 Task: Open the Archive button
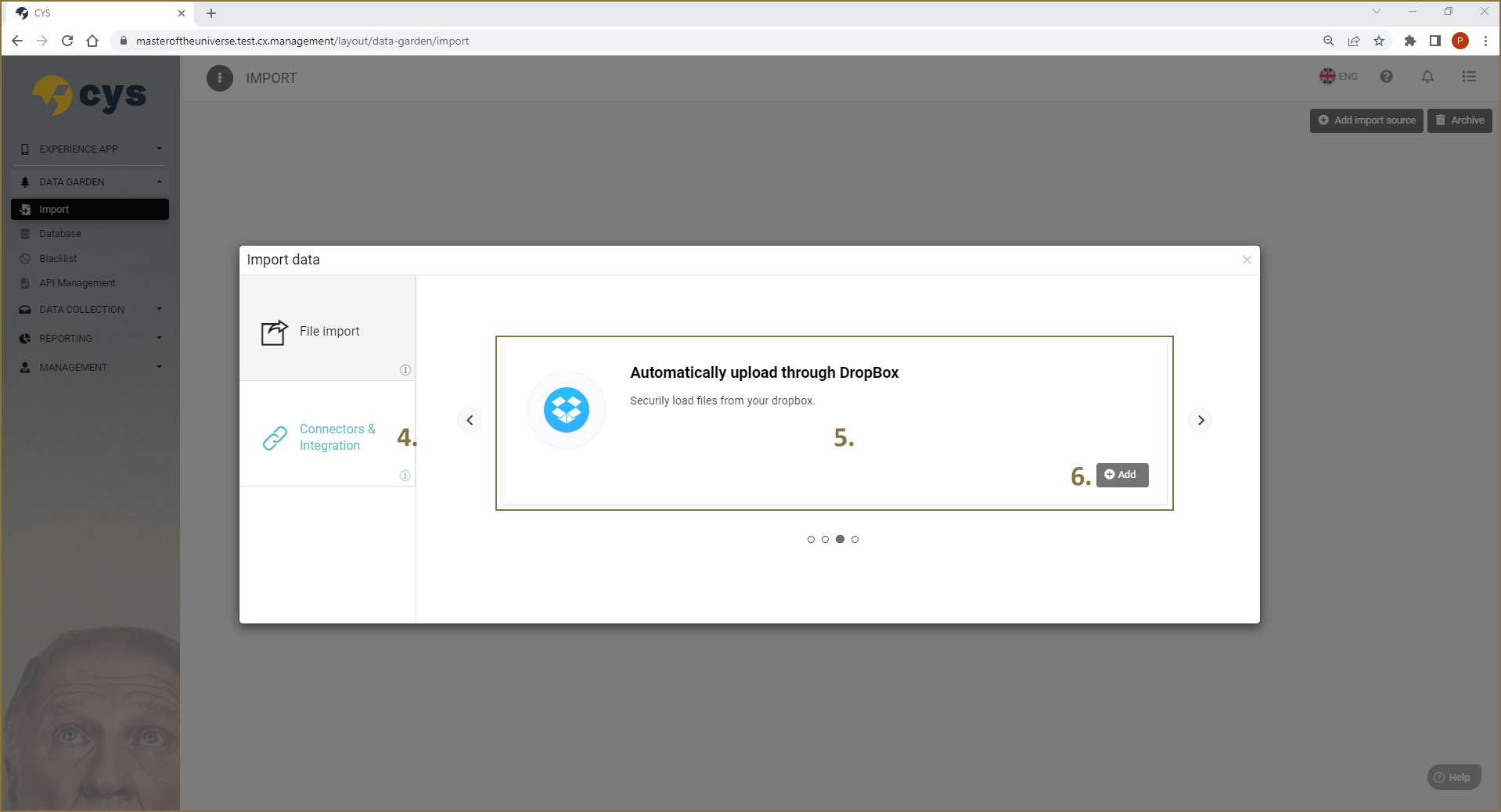[x=1460, y=120]
